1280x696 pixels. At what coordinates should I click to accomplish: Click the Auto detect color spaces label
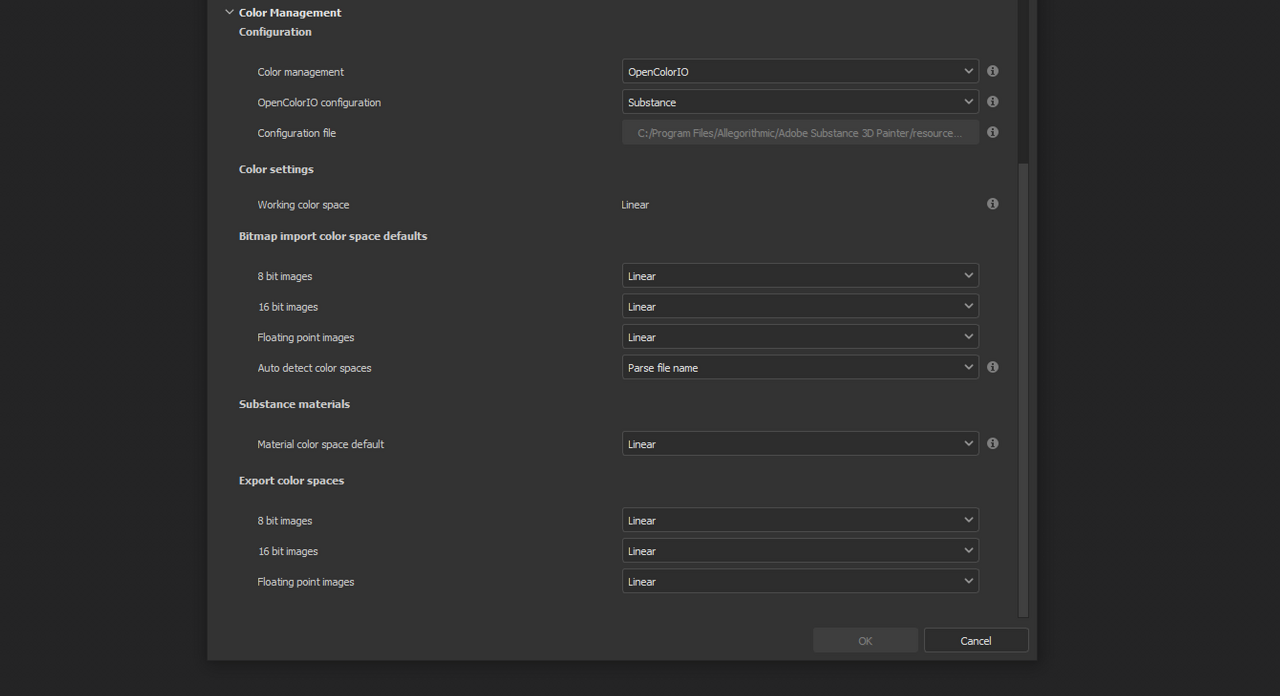(x=314, y=368)
